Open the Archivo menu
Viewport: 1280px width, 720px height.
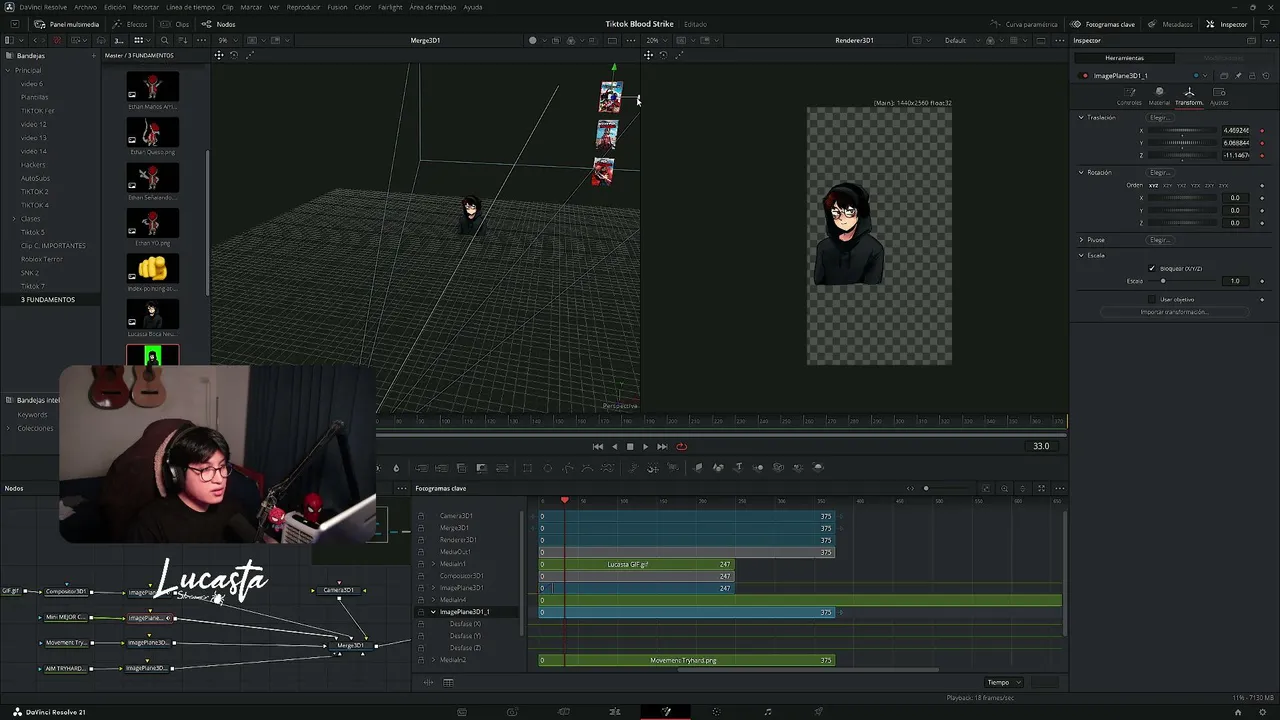pyautogui.click(x=86, y=7)
